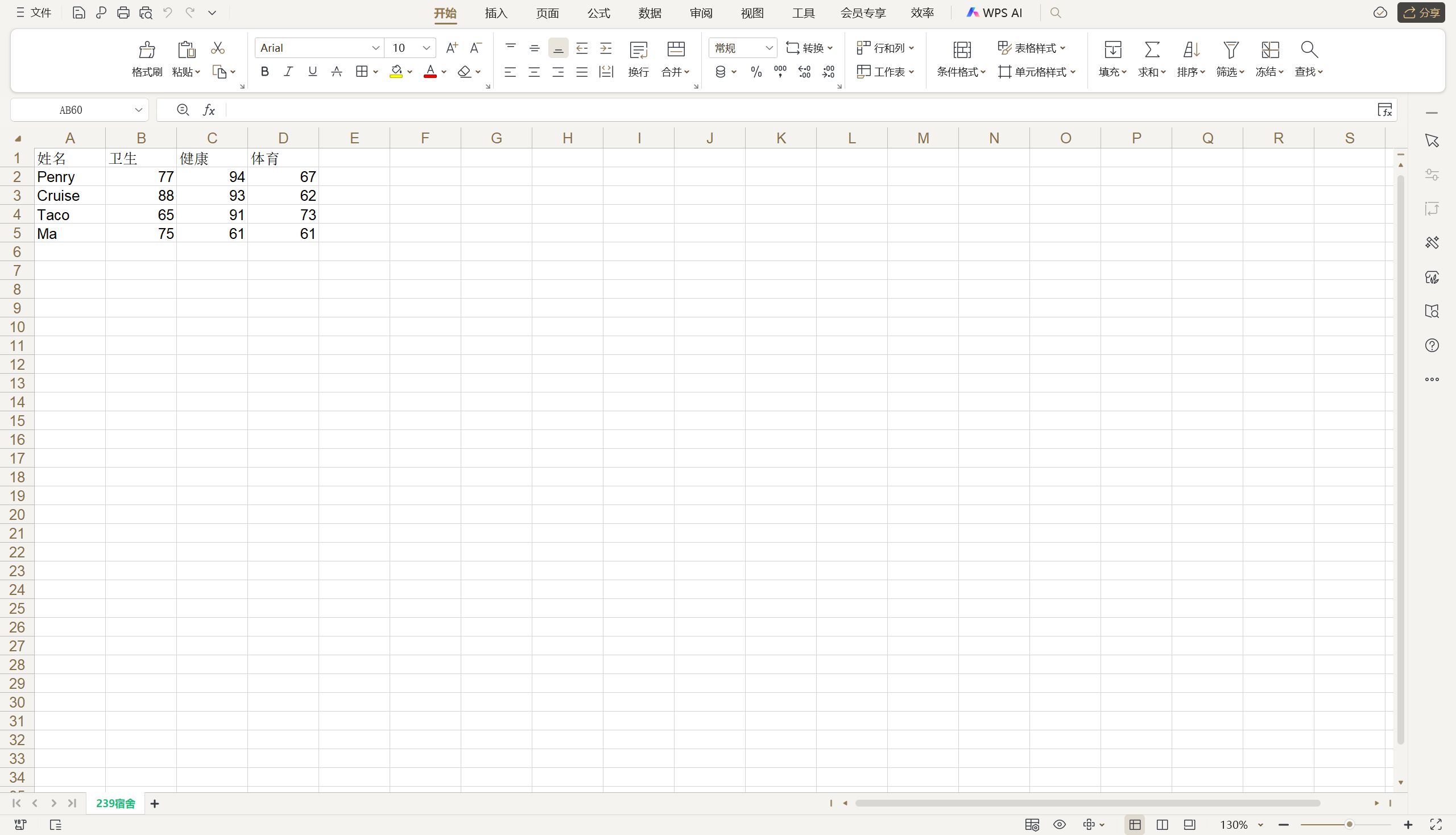Open the Insert Function fx icon
The height and width of the screenshot is (835, 1456).
pyautogui.click(x=209, y=110)
